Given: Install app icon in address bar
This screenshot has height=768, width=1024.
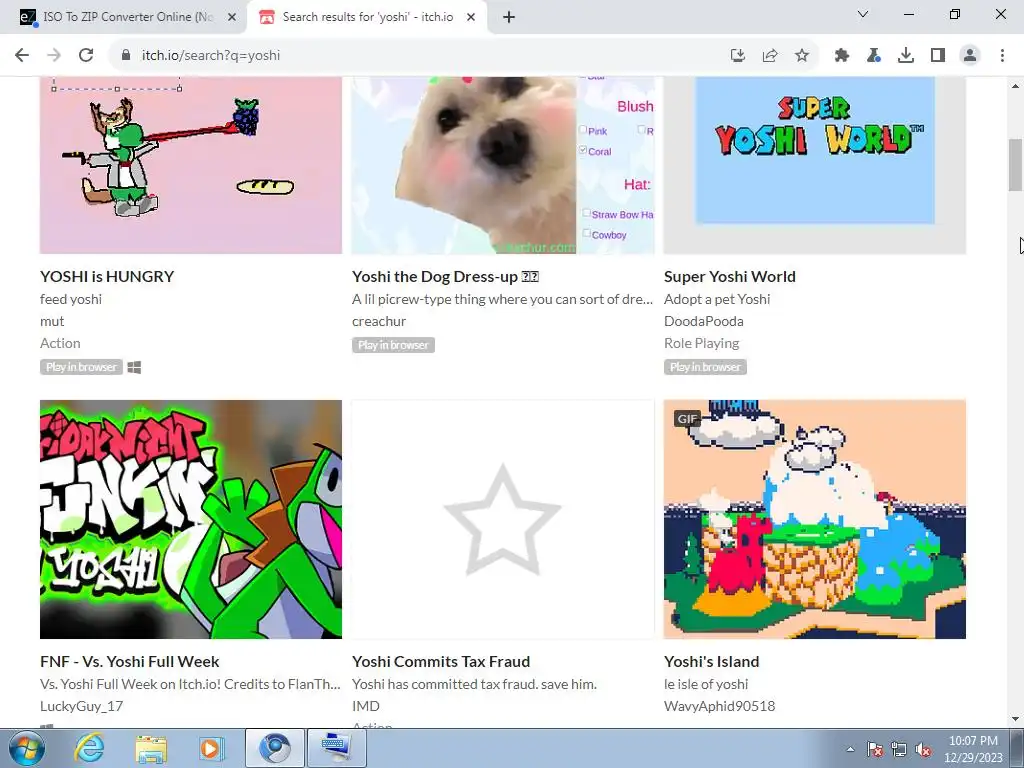Looking at the screenshot, I should (x=738, y=56).
